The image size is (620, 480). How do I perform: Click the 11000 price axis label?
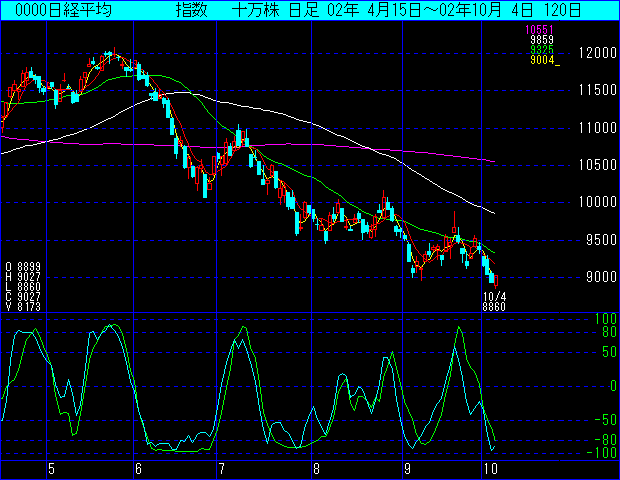[x=597, y=128]
